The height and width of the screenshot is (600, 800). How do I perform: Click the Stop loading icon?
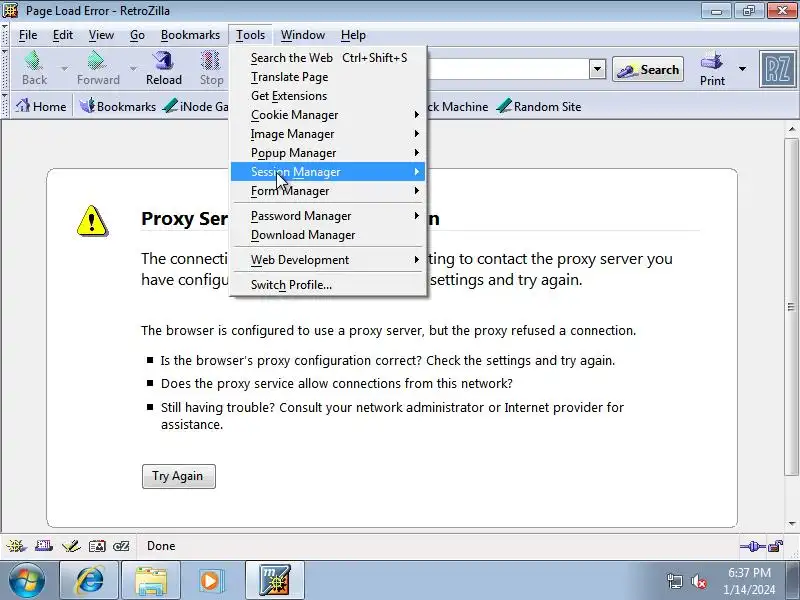(x=211, y=68)
